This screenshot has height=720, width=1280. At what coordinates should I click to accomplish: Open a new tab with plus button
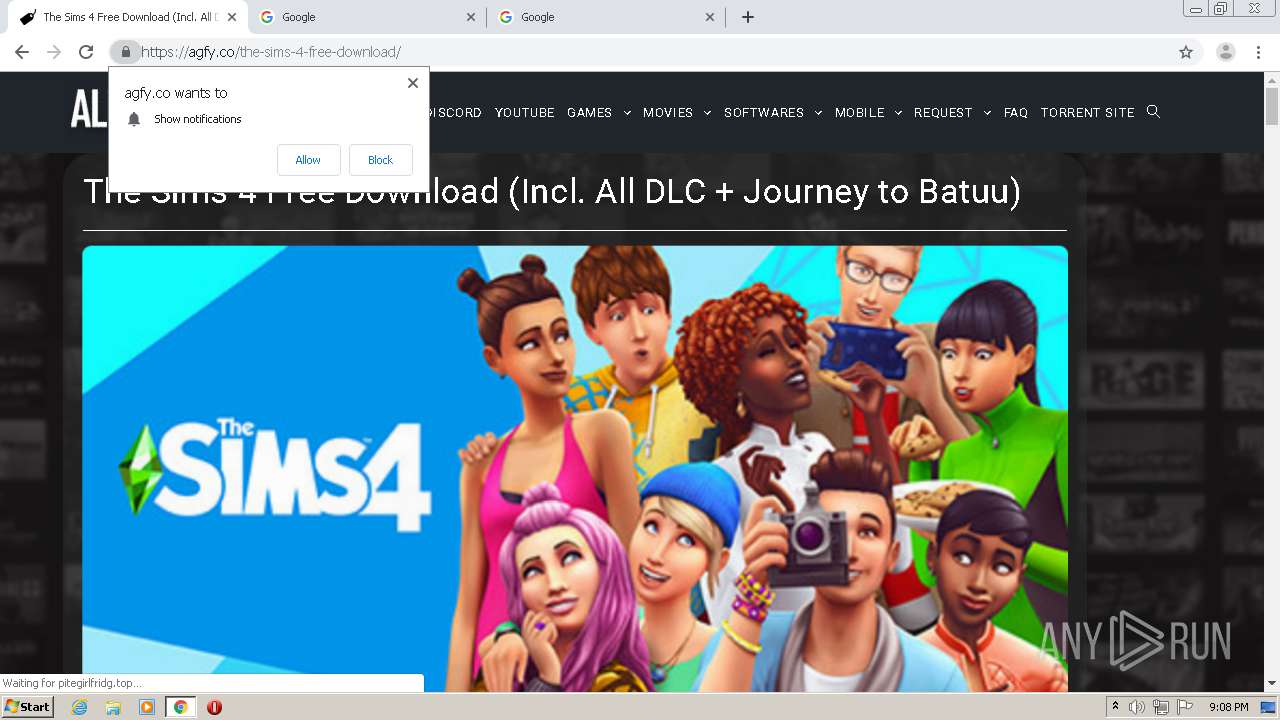click(x=748, y=17)
